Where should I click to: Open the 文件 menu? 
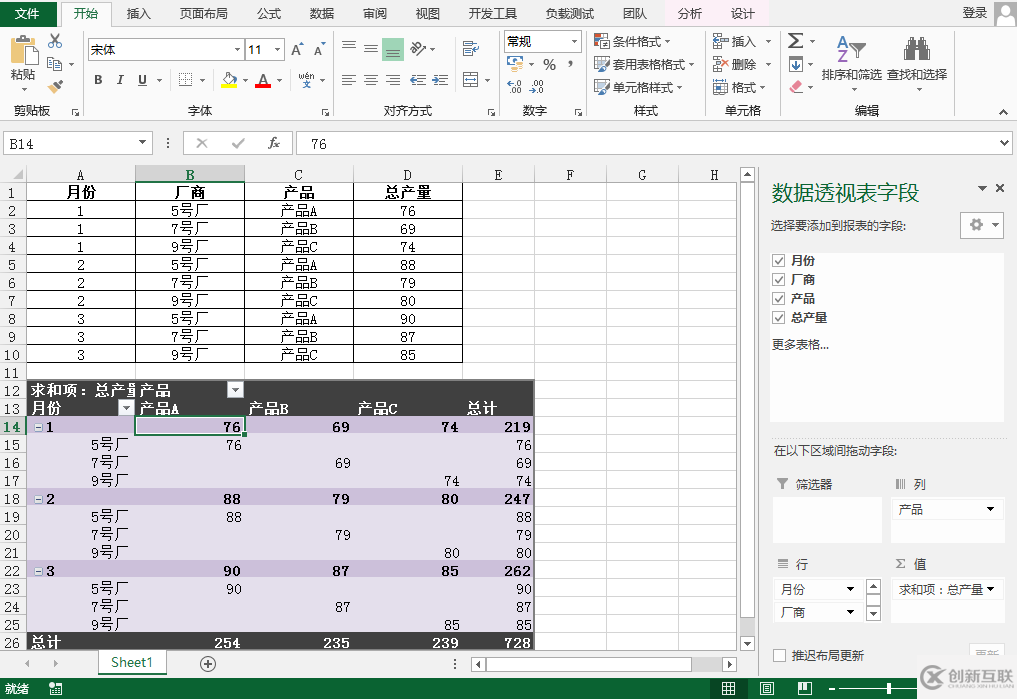click(27, 13)
